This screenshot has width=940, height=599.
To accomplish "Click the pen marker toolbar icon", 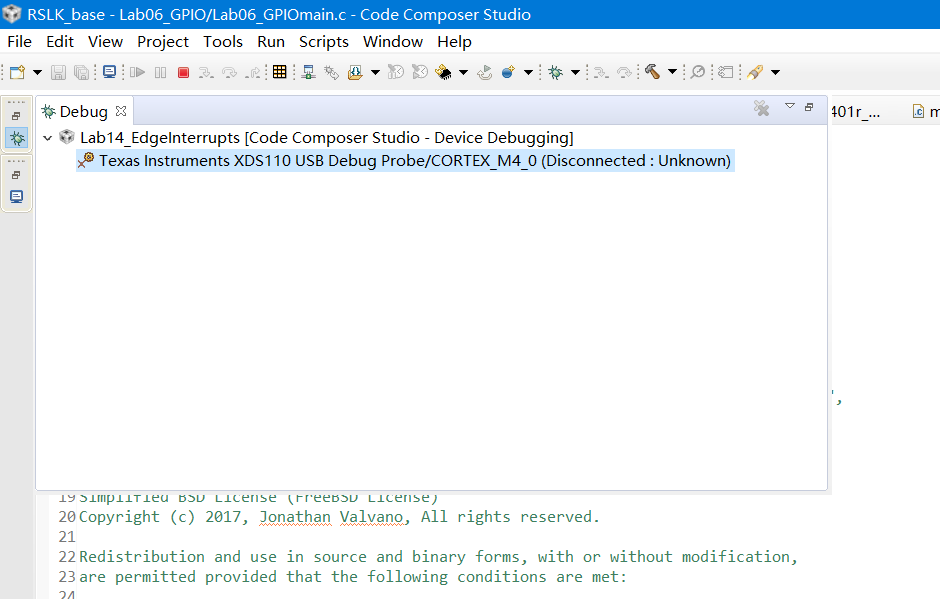I will tap(755, 73).
